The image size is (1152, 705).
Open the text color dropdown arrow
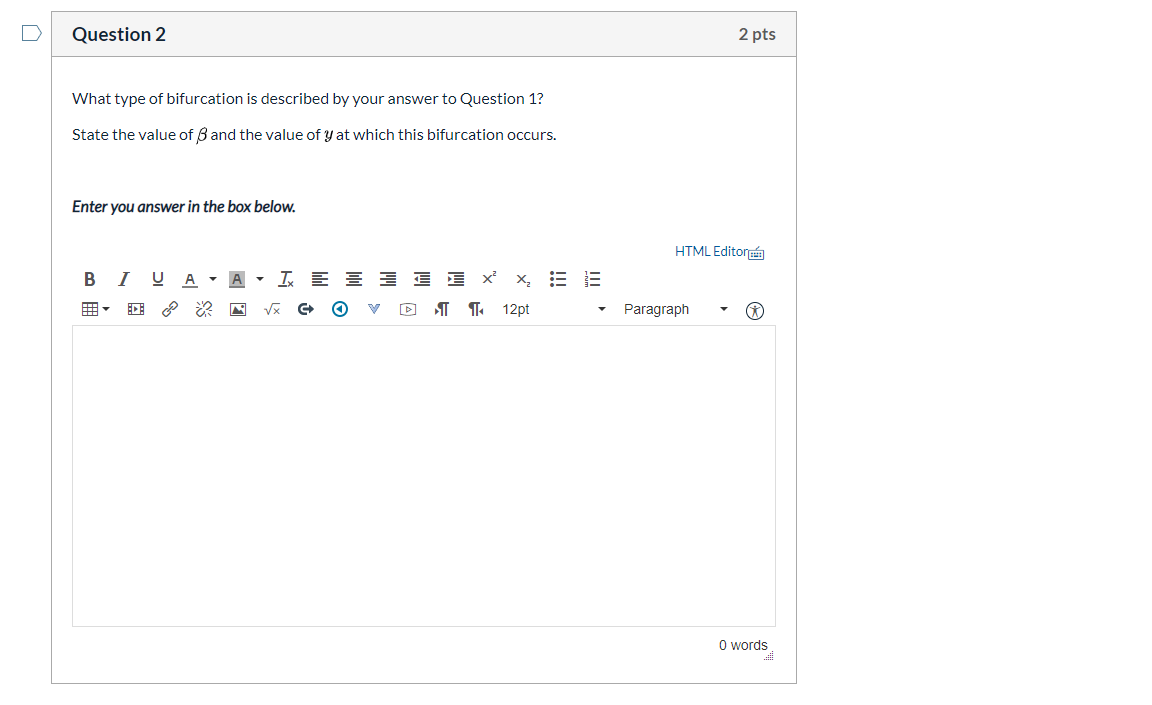pyautogui.click(x=213, y=279)
